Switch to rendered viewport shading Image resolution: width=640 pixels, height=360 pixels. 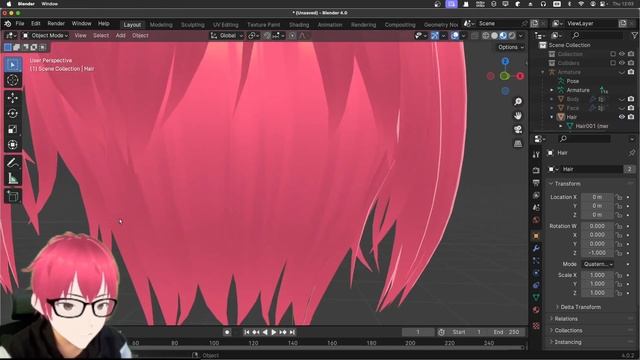pyautogui.click(x=512, y=36)
